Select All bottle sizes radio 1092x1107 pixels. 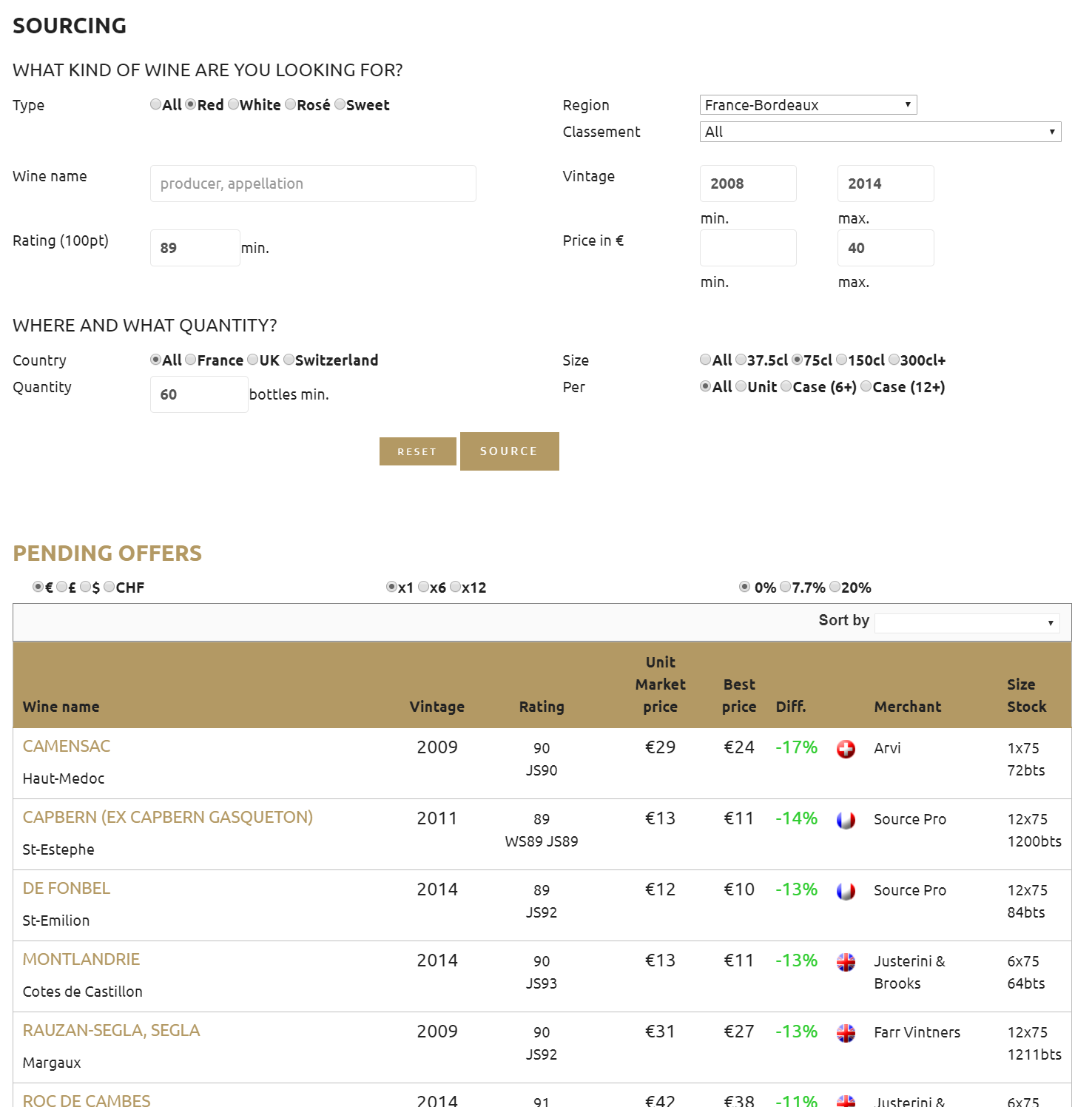(705, 360)
